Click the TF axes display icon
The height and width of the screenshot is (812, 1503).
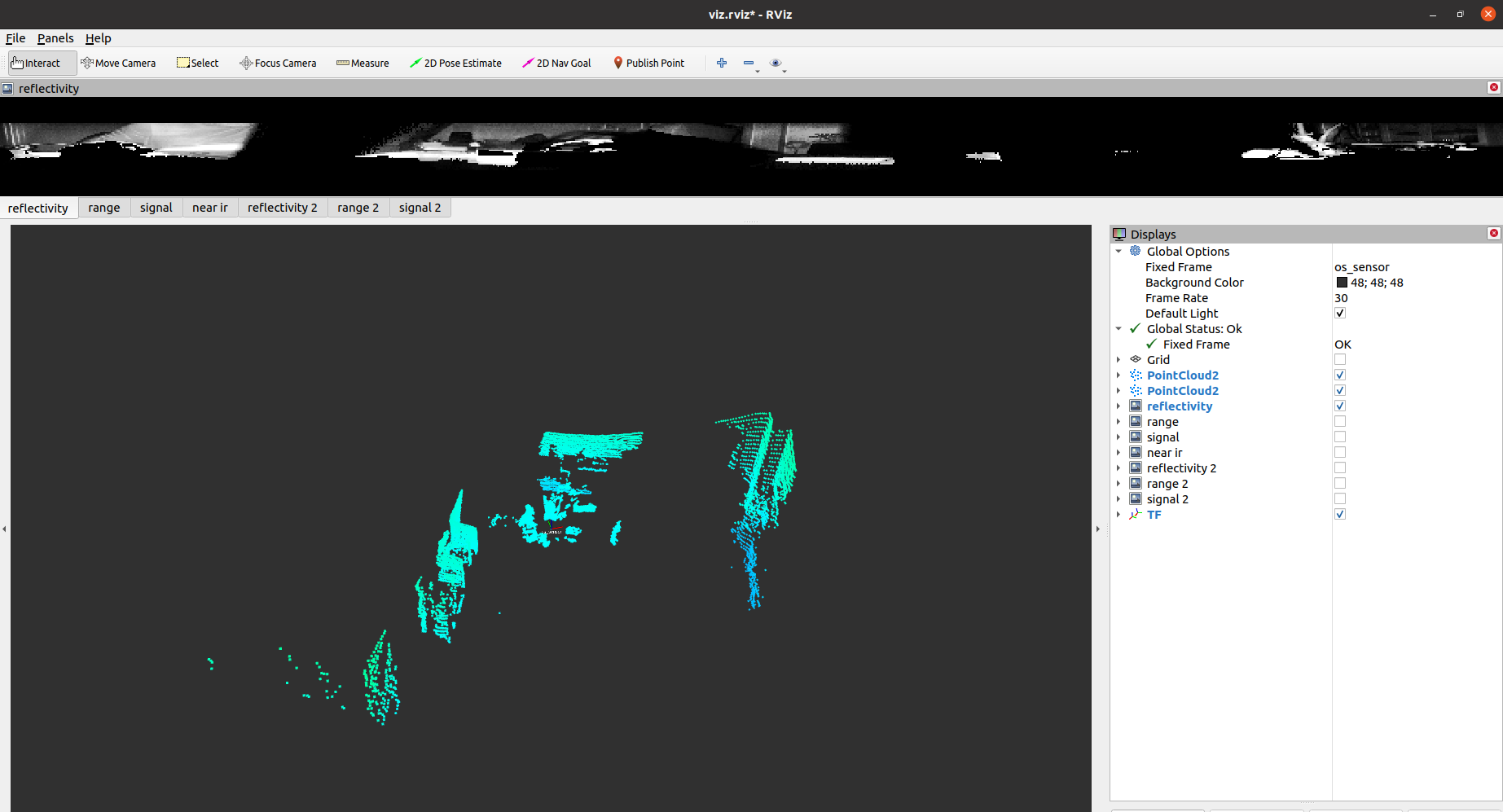tap(1136, 514)
